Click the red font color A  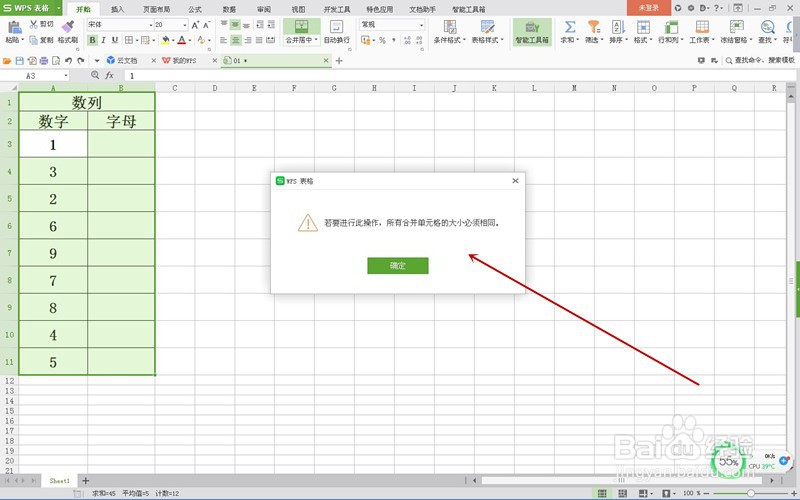click(x=182, y=40)
